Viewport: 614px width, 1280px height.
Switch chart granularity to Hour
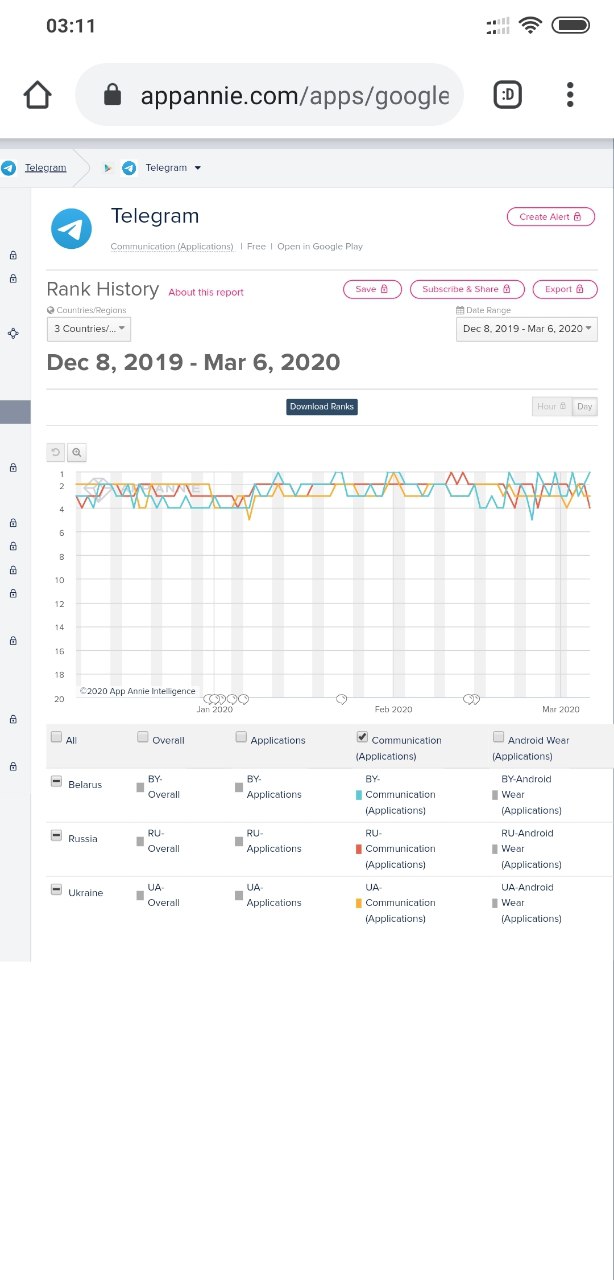pos(551,406)
